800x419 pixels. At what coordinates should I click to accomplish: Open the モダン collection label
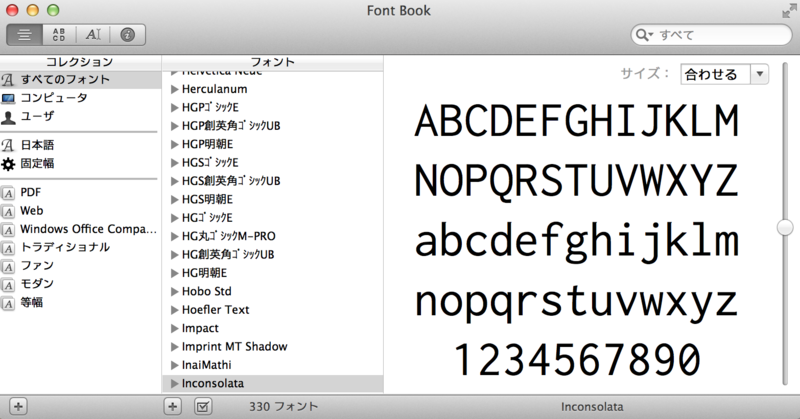tap(37, 284)
